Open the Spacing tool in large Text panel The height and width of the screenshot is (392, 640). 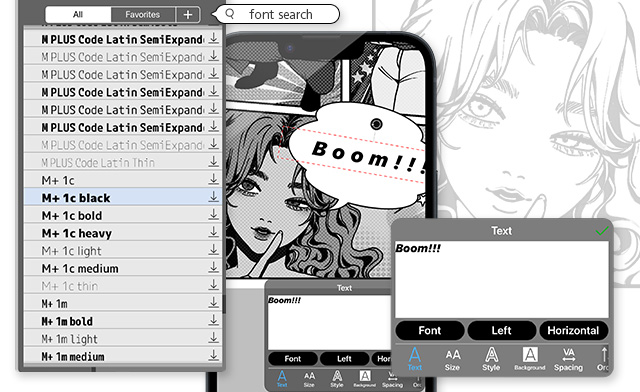(x=569, y=360)
